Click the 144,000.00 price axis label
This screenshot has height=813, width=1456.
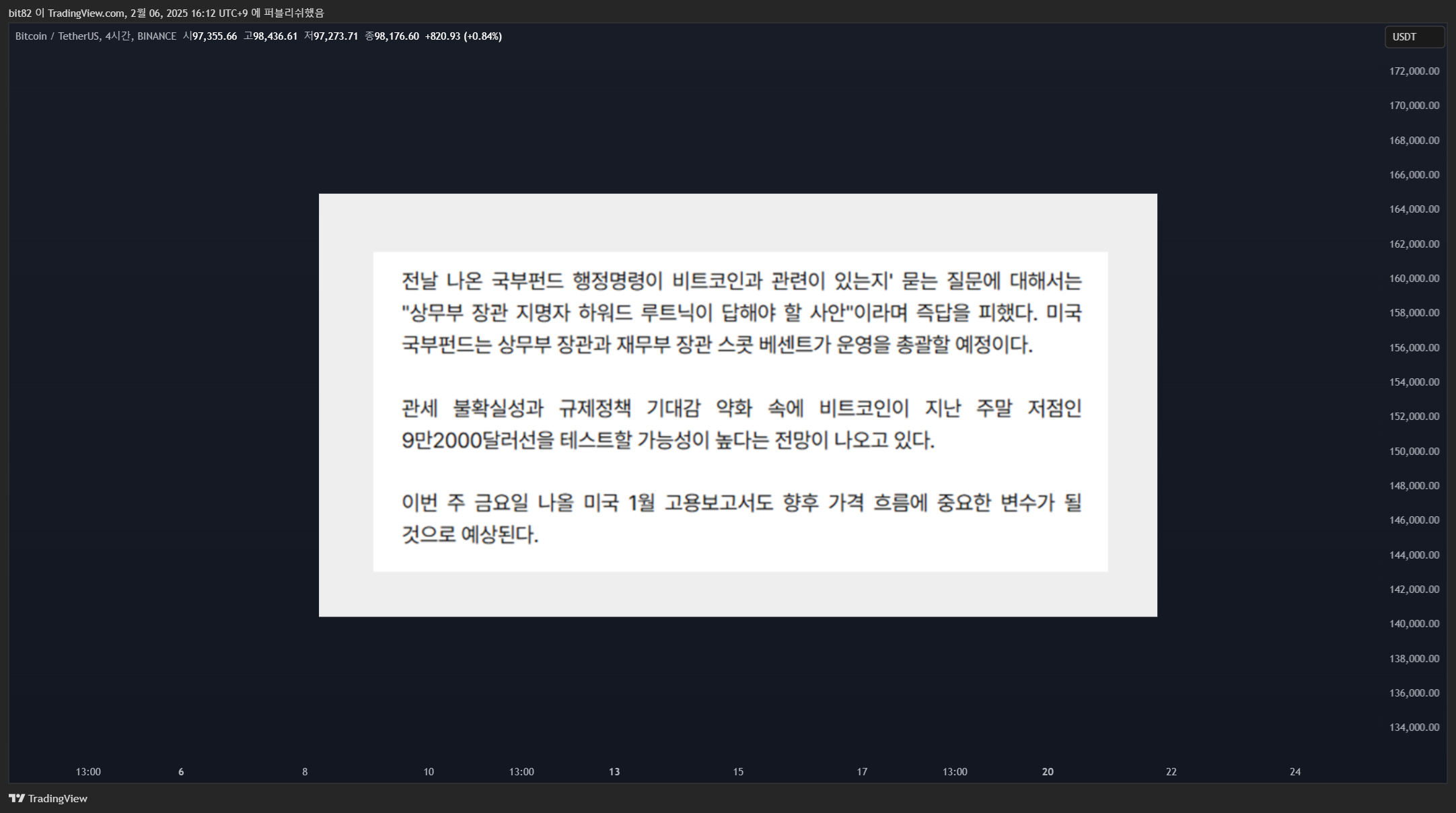tap(1414, 555)
